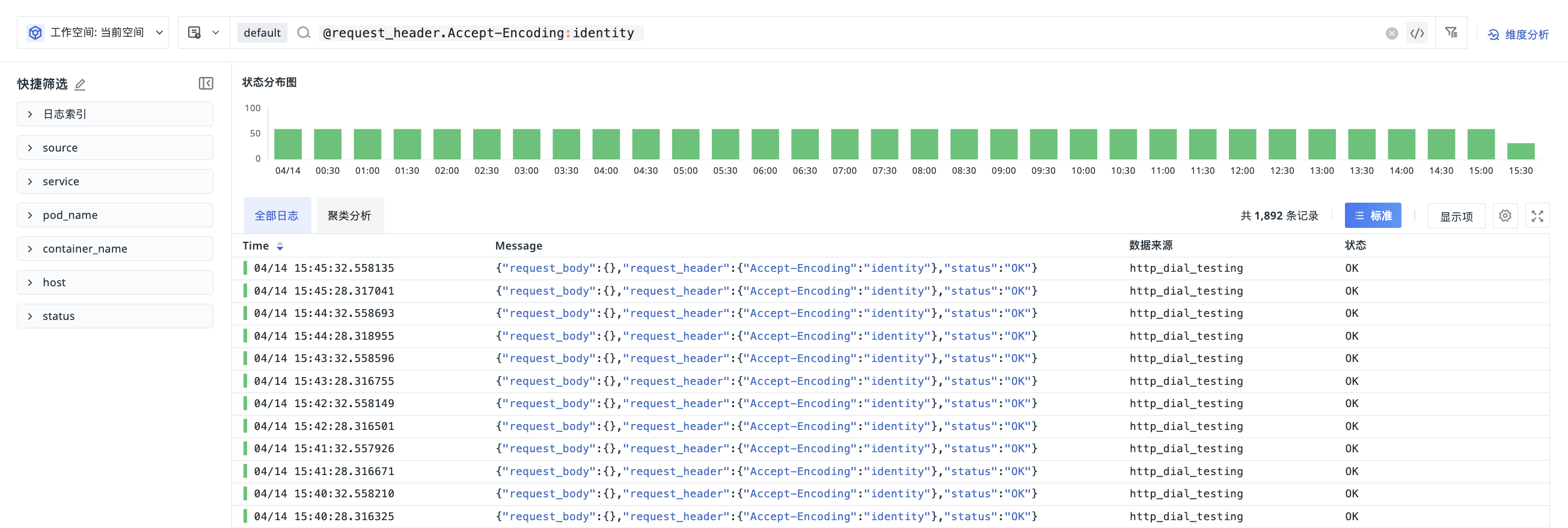Open table settings gear icon

(x=1505, y=215)
